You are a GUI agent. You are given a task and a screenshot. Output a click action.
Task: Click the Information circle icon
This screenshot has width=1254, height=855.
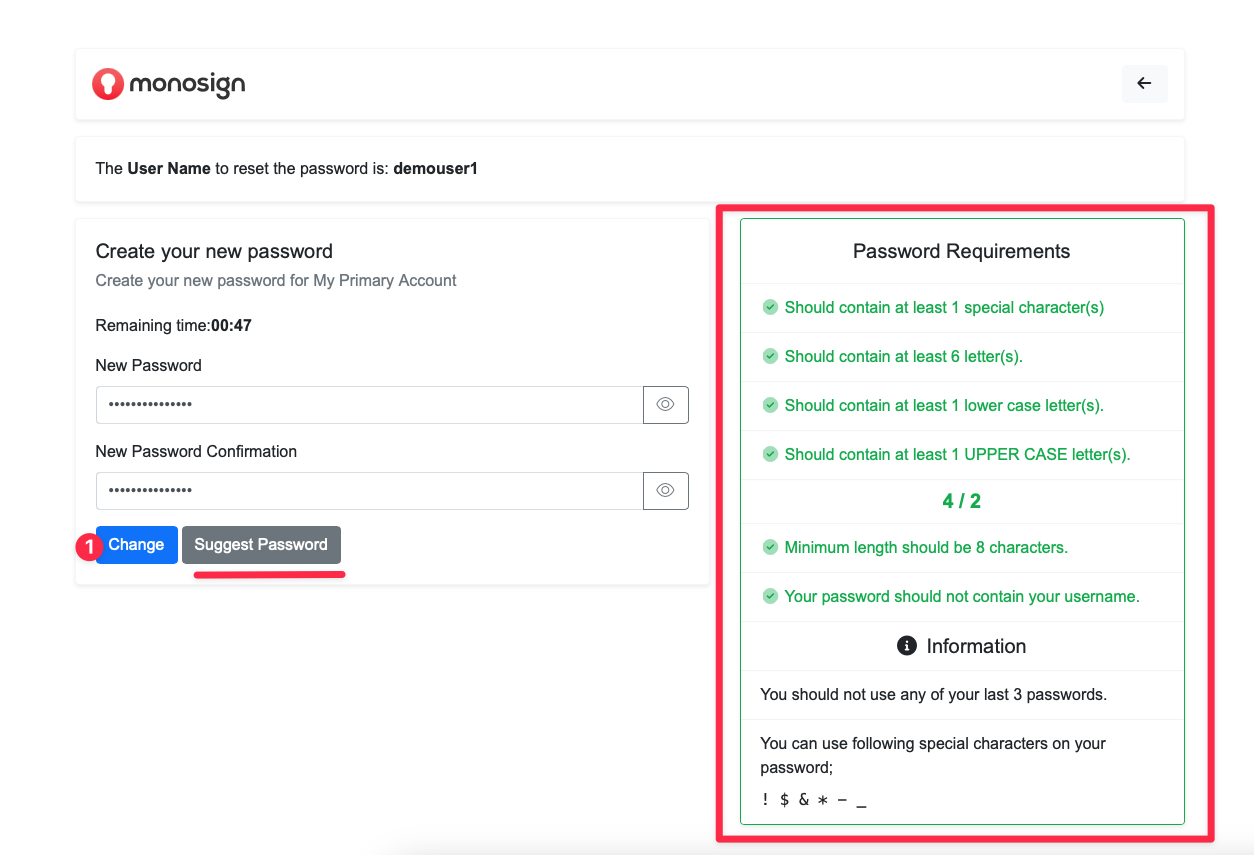(907, 646)
